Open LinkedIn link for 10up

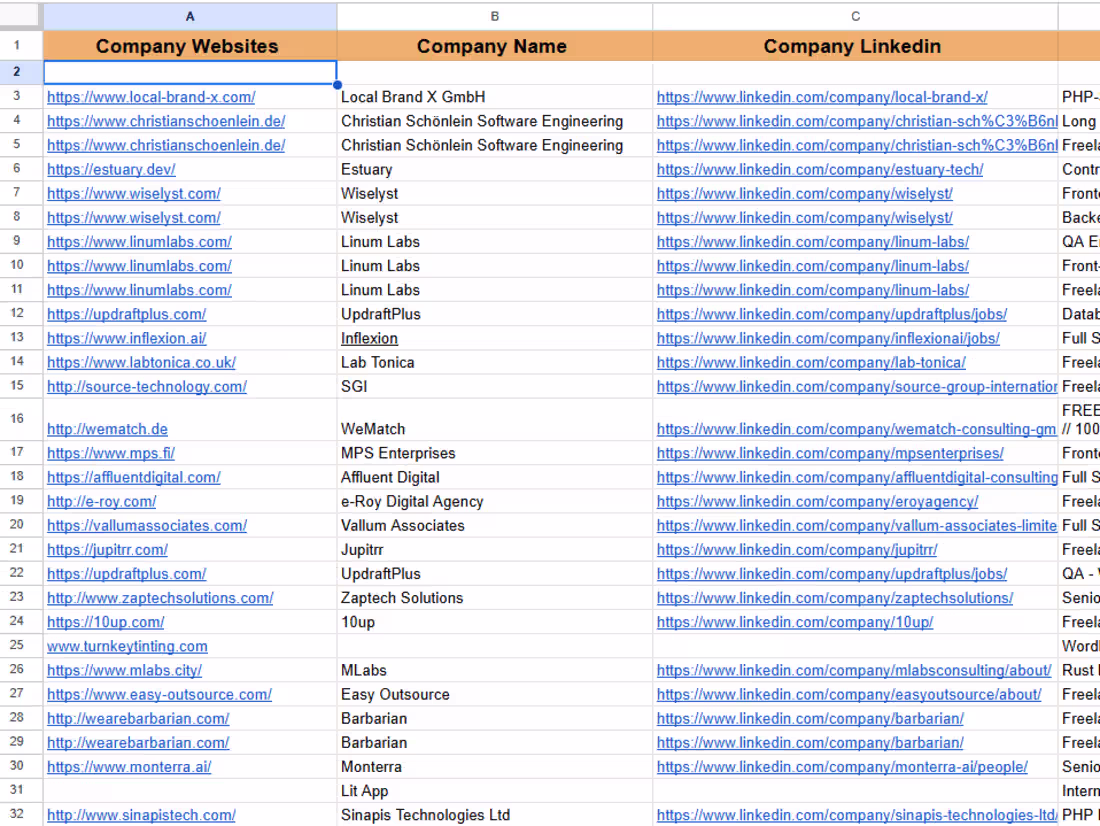point(795,622)
